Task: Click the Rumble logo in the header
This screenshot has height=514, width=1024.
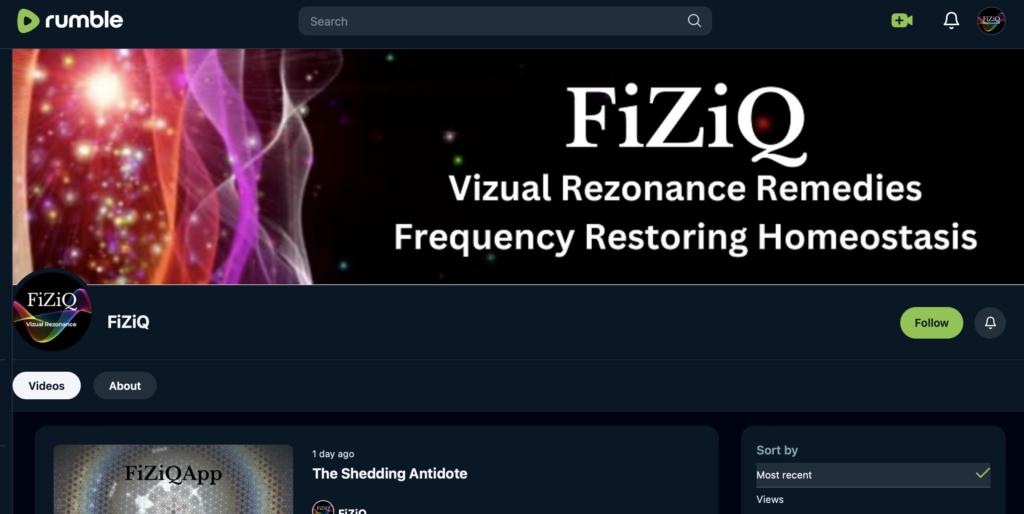Action: click(x=70, y=21)
